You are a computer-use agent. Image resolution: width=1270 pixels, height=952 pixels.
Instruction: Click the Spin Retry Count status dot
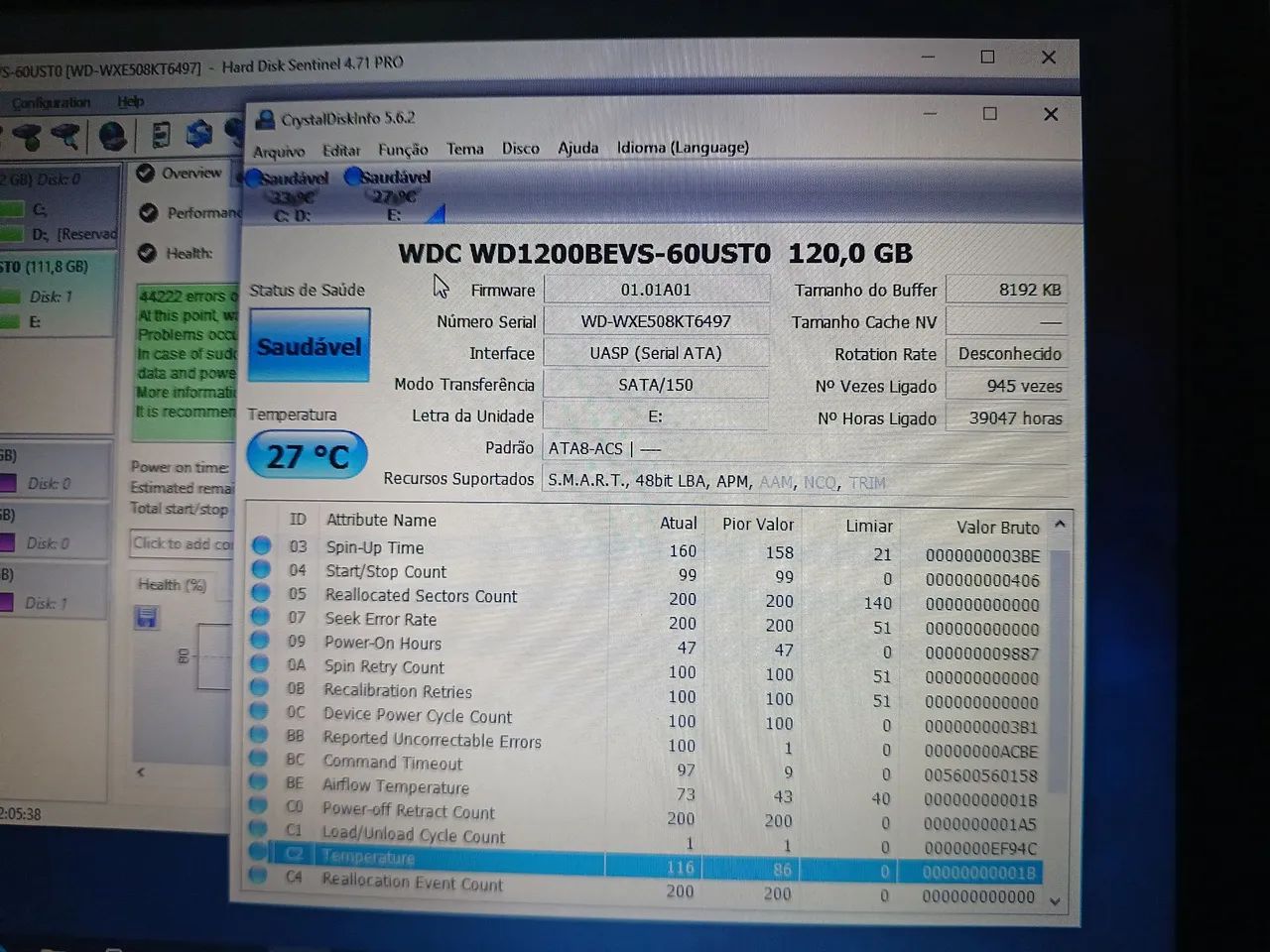260,664
